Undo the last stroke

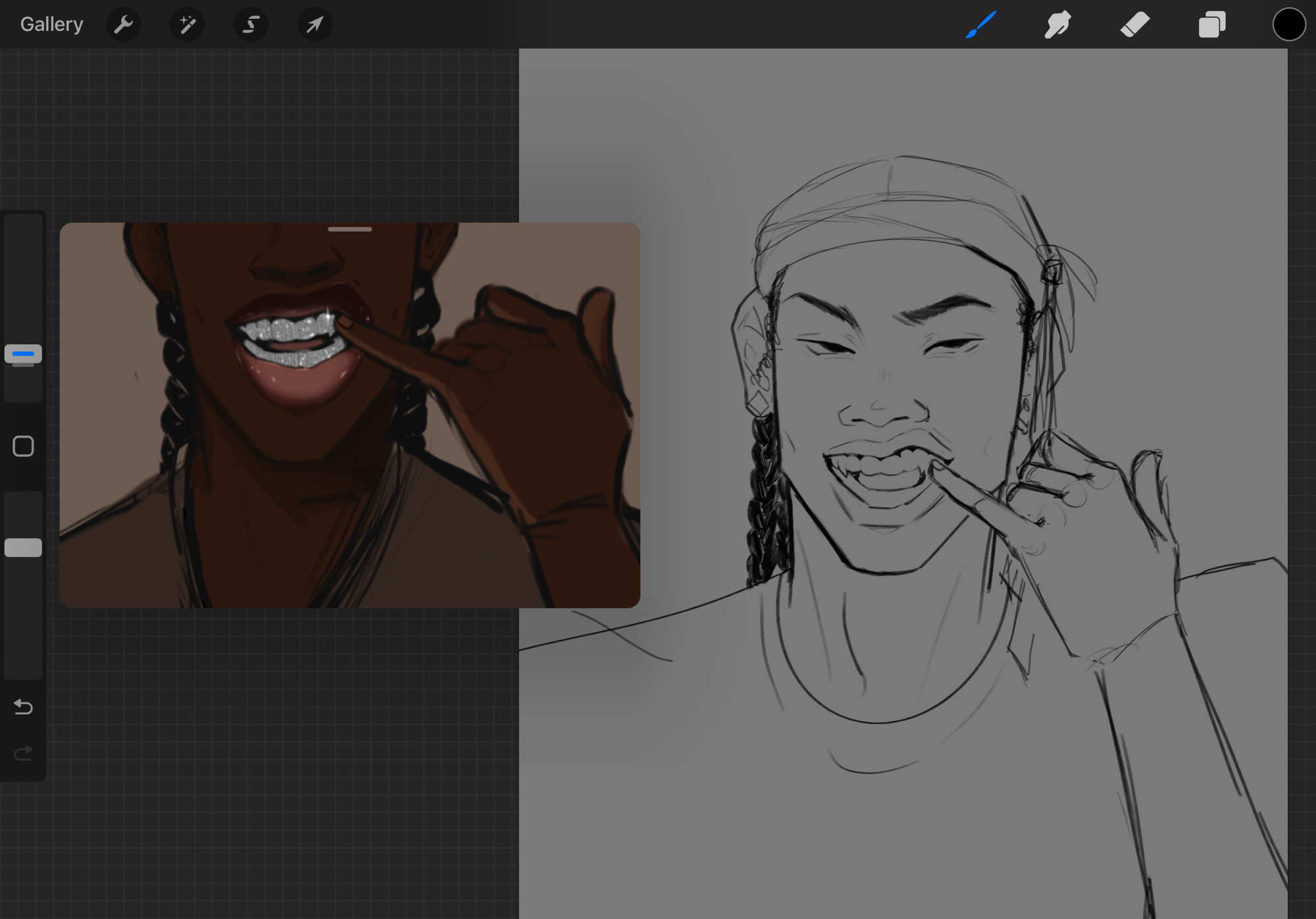(x=23, y=707)
